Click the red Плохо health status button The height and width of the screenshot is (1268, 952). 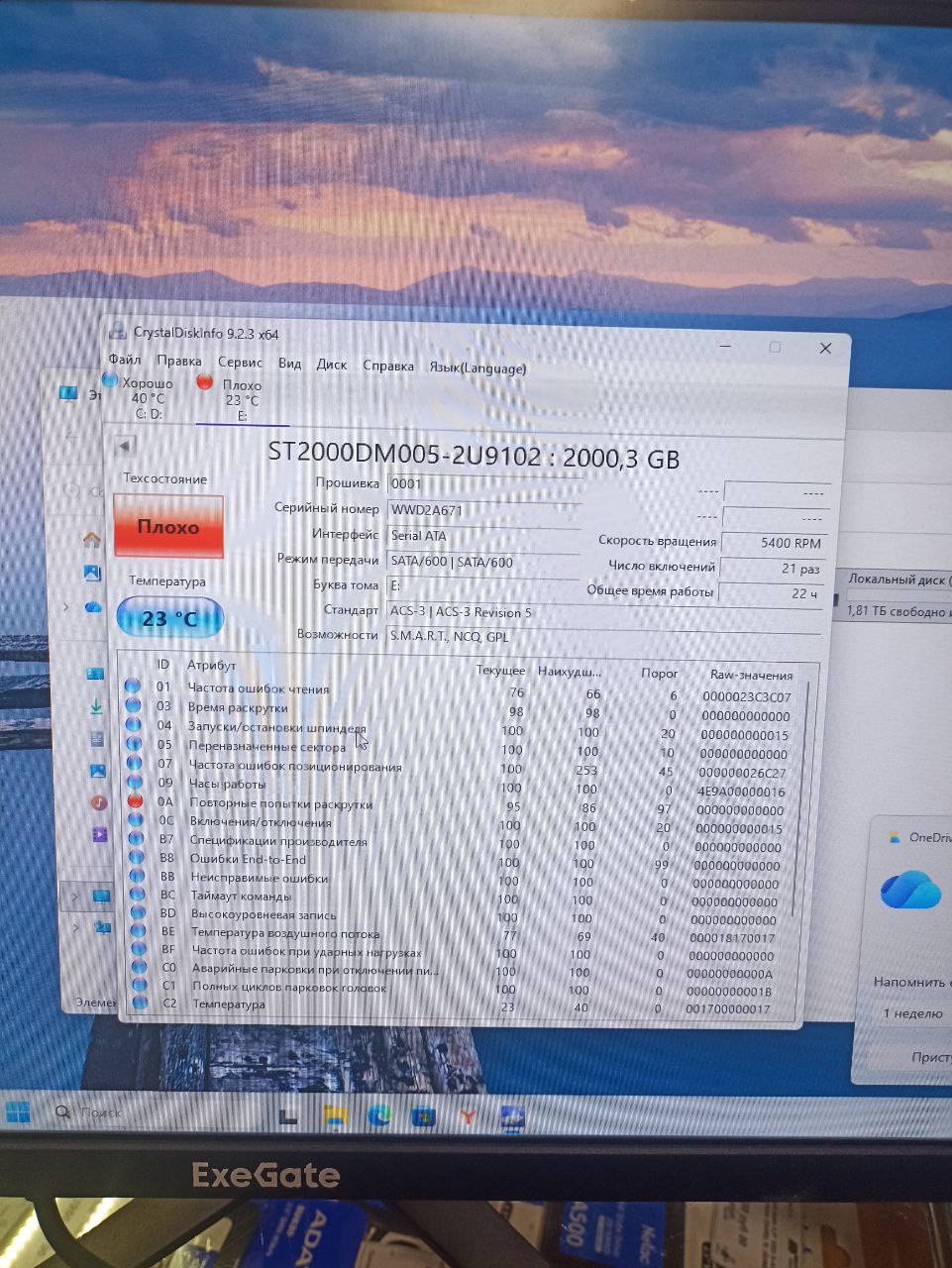coord(168,527)
